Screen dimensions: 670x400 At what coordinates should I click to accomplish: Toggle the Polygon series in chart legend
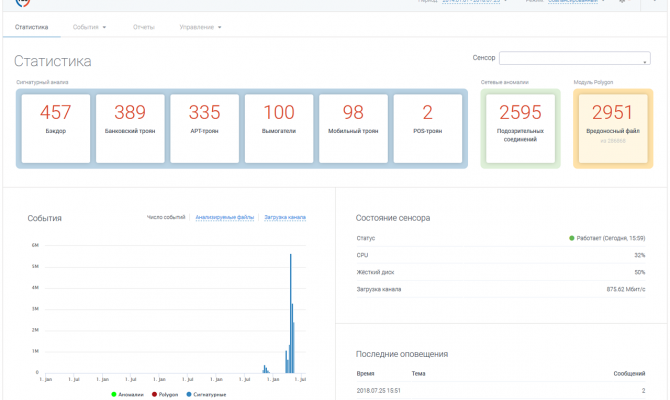[x=166, y=394]
